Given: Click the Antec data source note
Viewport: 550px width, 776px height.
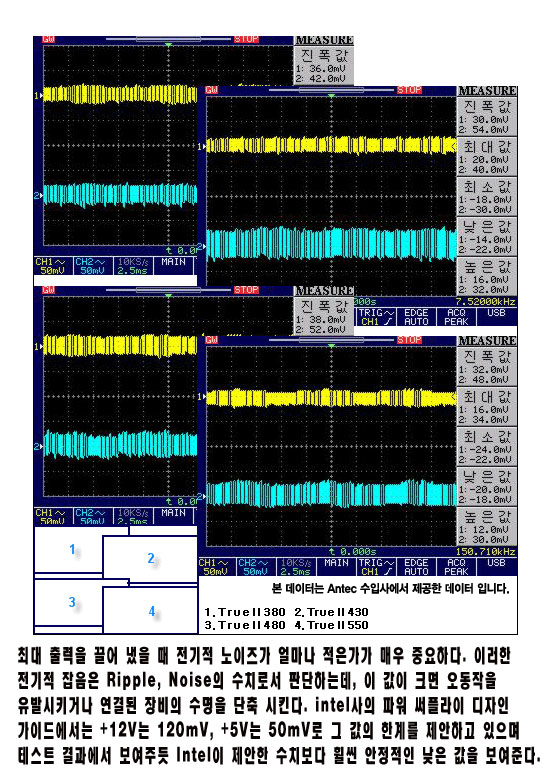Looking at the screenshot, I should pos(391,588).
